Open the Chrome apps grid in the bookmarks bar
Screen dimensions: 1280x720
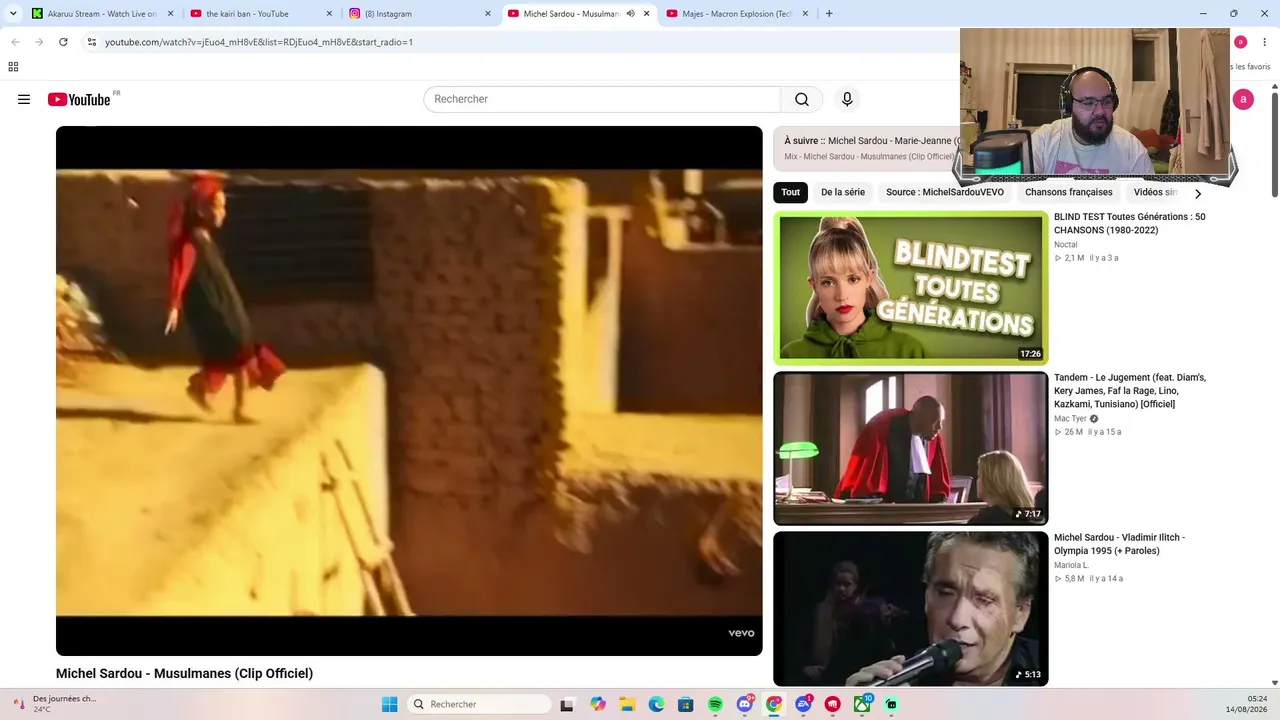point(13,67)
